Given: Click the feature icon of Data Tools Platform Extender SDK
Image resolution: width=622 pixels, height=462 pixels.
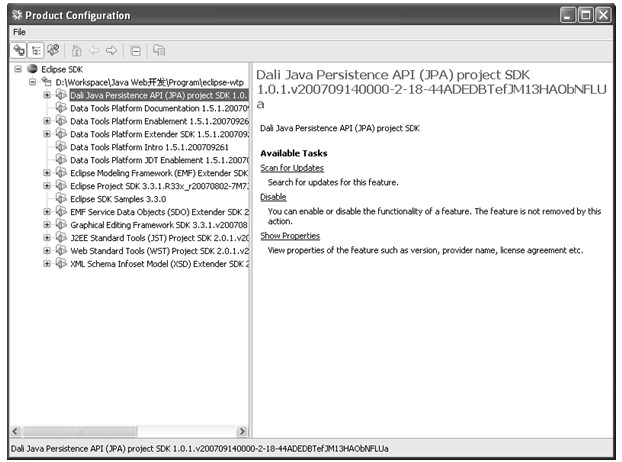Looking at the screenshot, I should 61,134.
